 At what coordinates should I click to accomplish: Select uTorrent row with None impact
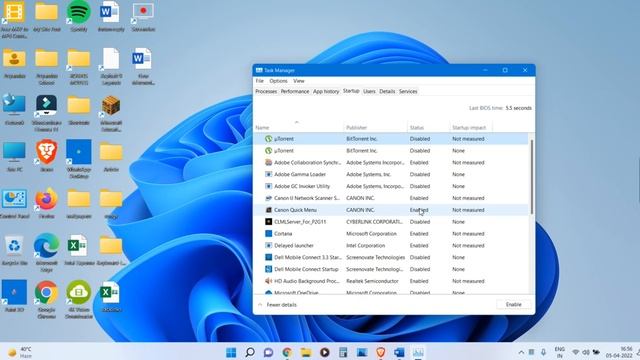[x=391, y=151]
